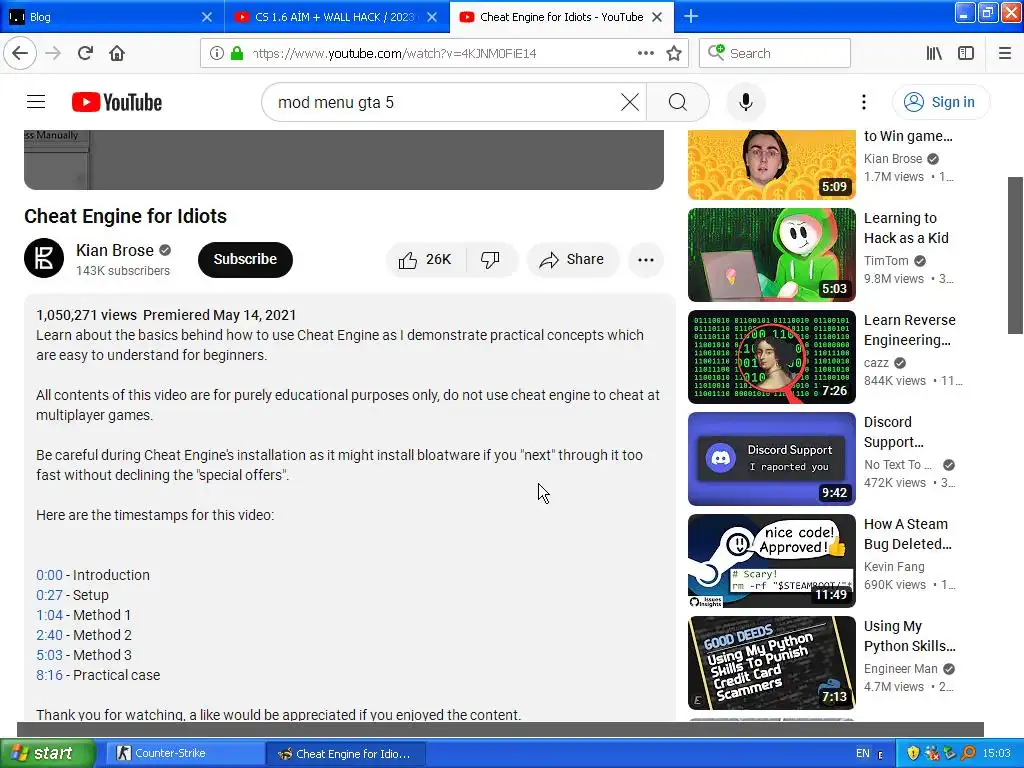Open the browser home page icon
The image size is (1024, 768).
(117, 54)
